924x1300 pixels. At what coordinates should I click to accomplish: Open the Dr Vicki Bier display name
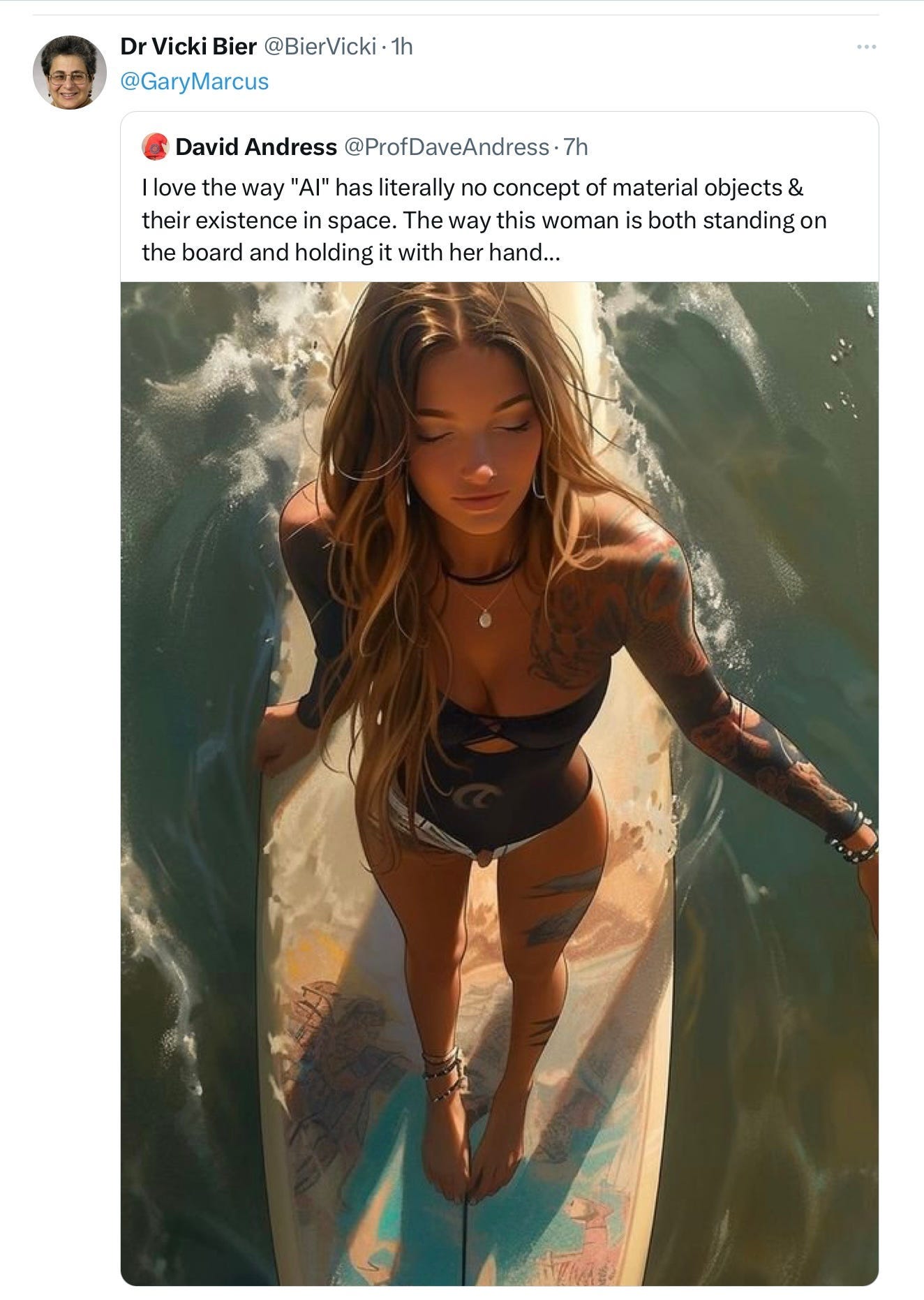tap(188, 46)
